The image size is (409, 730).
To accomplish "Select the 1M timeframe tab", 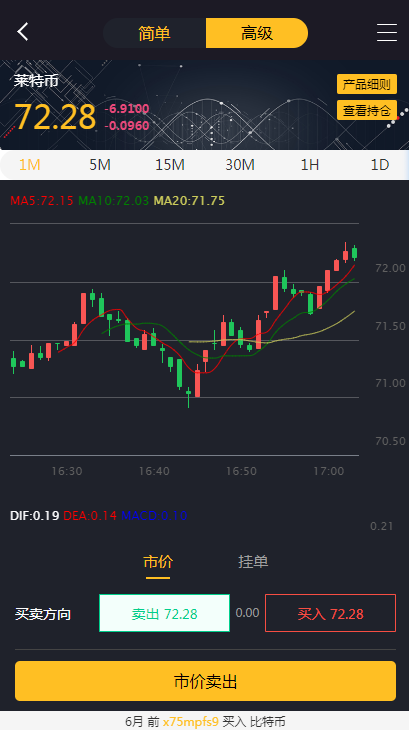I will pyautogui.click(x=29, y=165).
